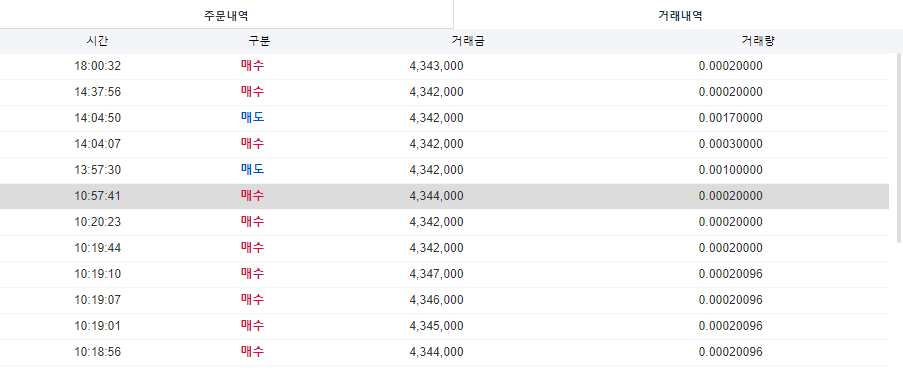The image size is (903, 370).
Task: Select the highlighted 10:57:41 trade row
Action: coord(445,196)
